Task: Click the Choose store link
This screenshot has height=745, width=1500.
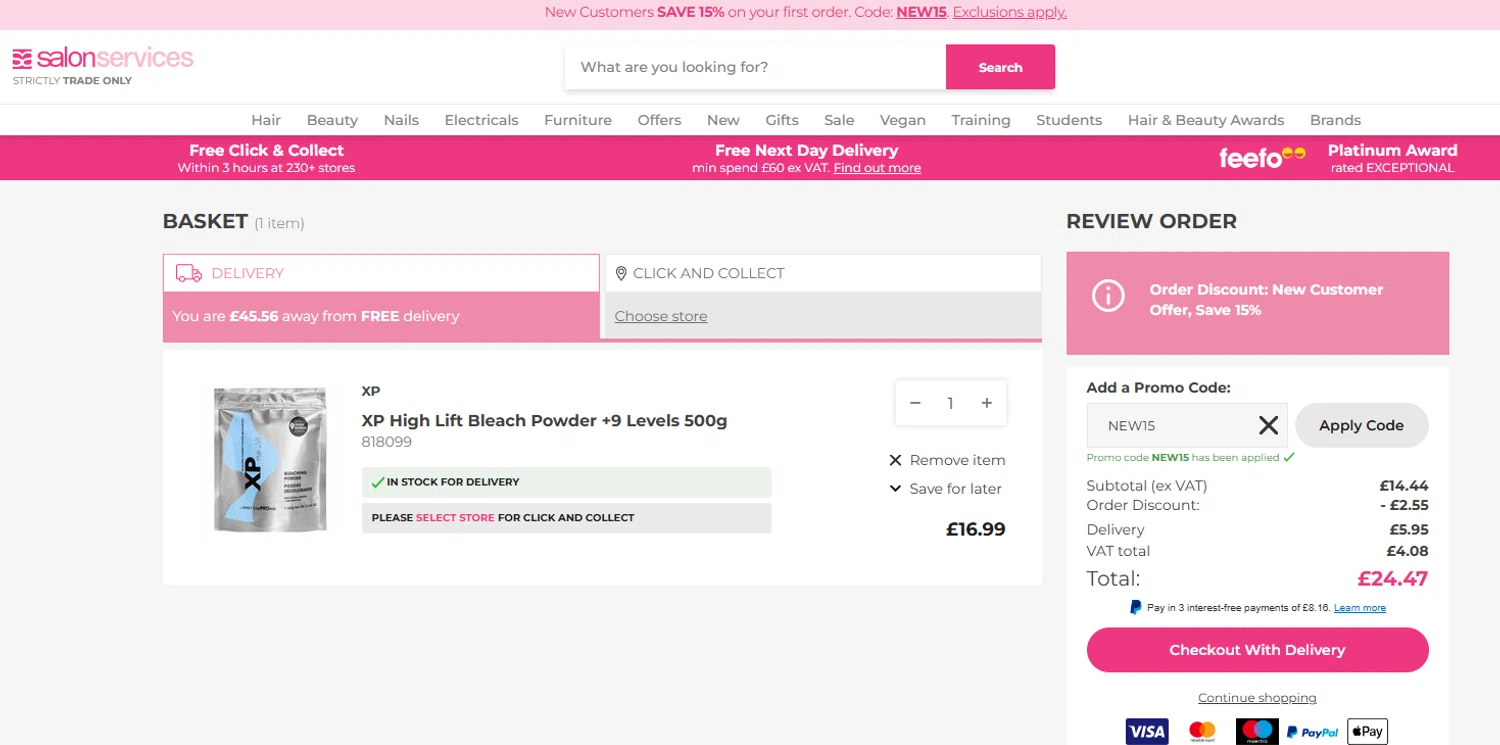Action: pyautogui.click(x=661, y=316)
